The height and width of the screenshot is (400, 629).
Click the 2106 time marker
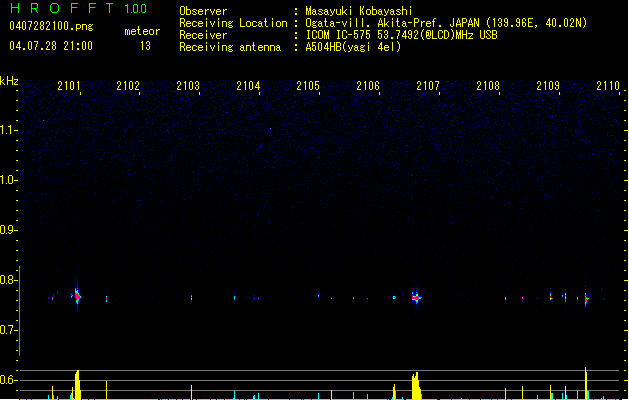point(368,86)
